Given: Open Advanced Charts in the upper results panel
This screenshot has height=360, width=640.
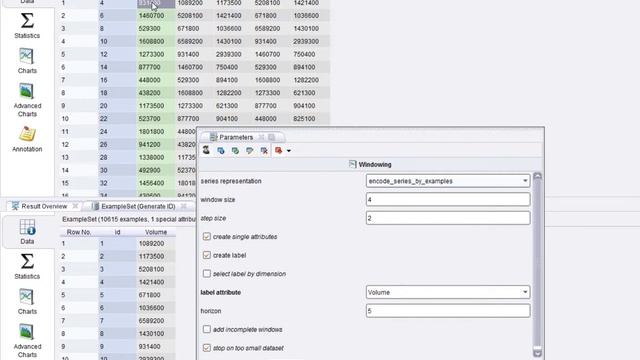Looking at the screenshot, I should point(27,100).
